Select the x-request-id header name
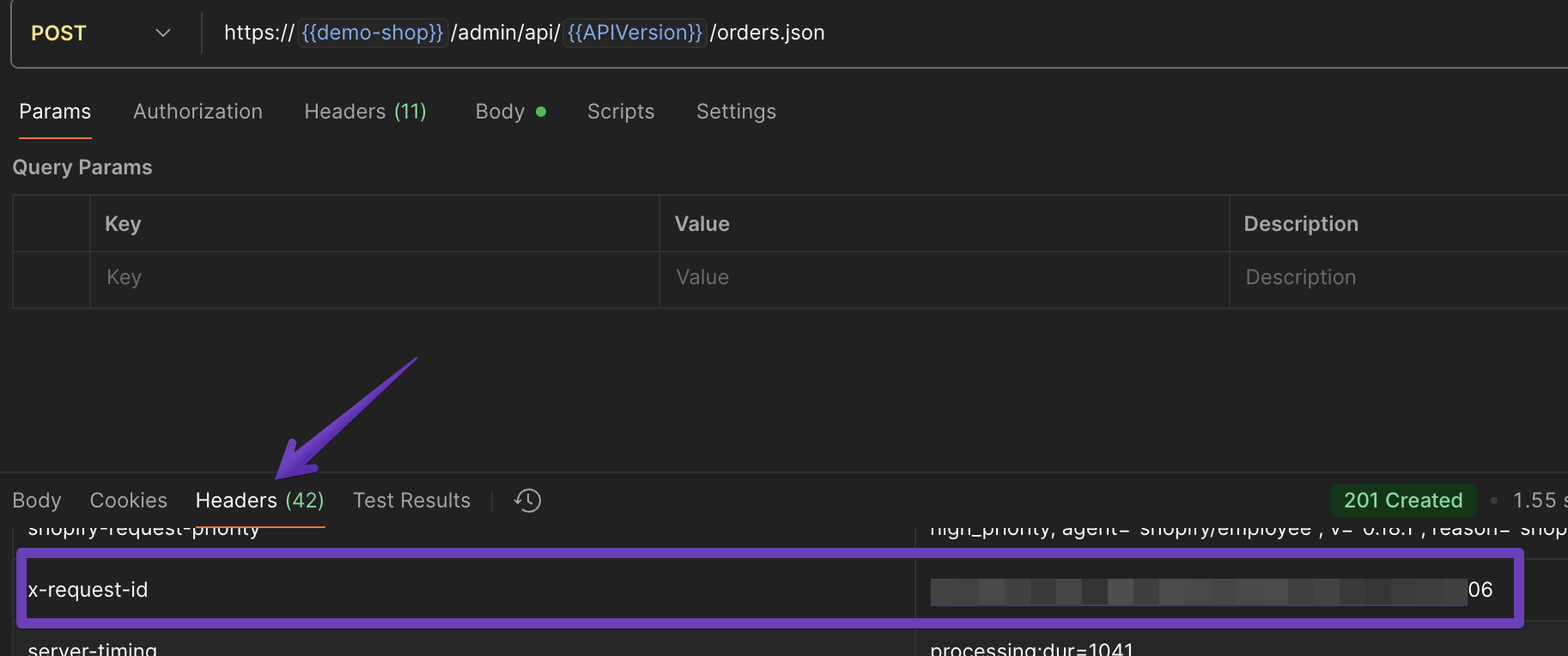Viewport: 1568px width, 656px height. pyautogui.click(x=88, y=590)
